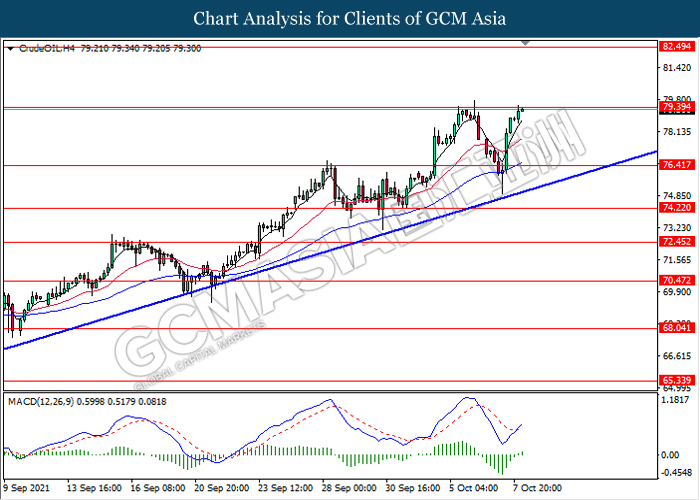Click the 78.135 price axis value
The width and height of the screenshot is (700, 500).
(x=677, y=132)
